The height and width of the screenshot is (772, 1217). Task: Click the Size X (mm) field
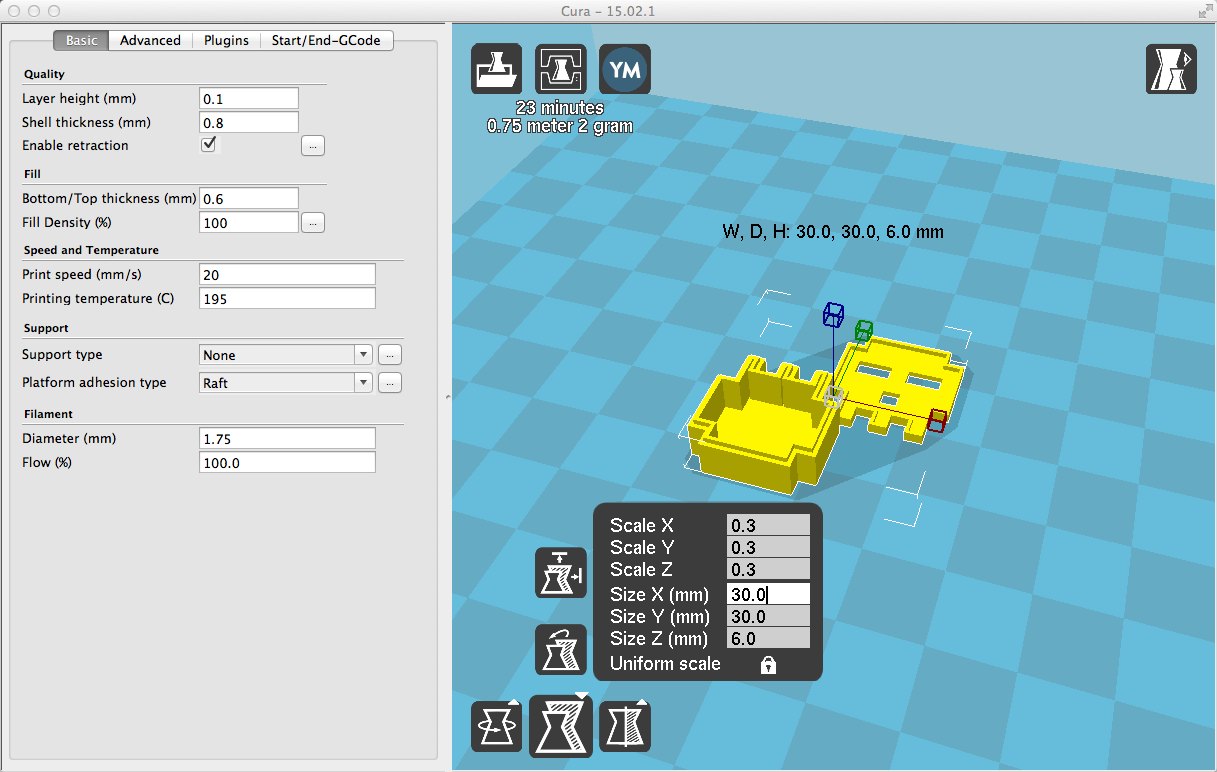[x=768, y=594]
